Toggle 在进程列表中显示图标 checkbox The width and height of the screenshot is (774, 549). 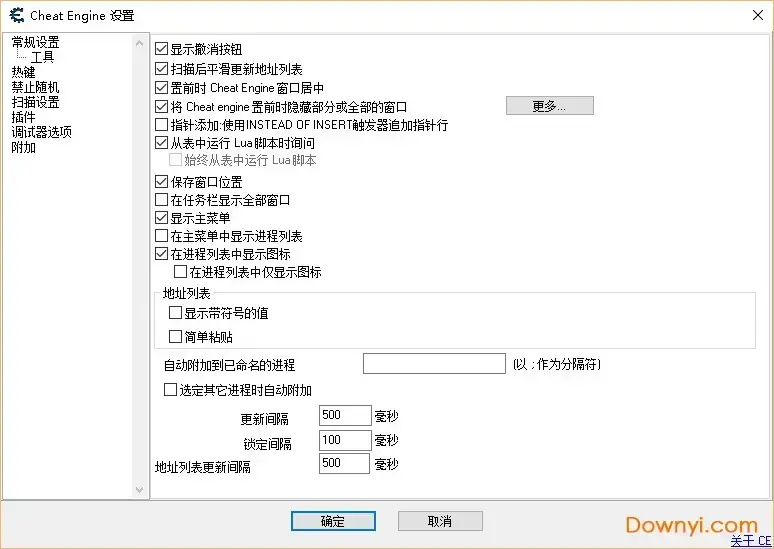click(x=161, y=254)
